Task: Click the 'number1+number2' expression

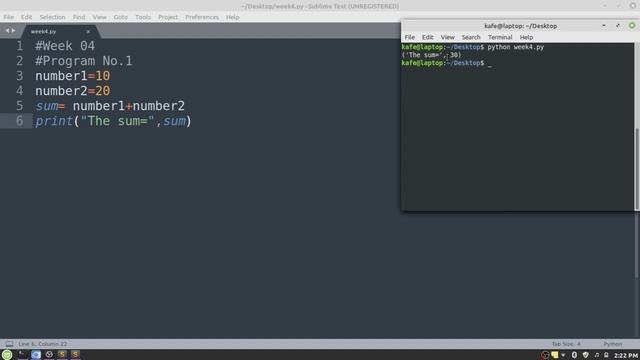Action: (x=129, y=106)
